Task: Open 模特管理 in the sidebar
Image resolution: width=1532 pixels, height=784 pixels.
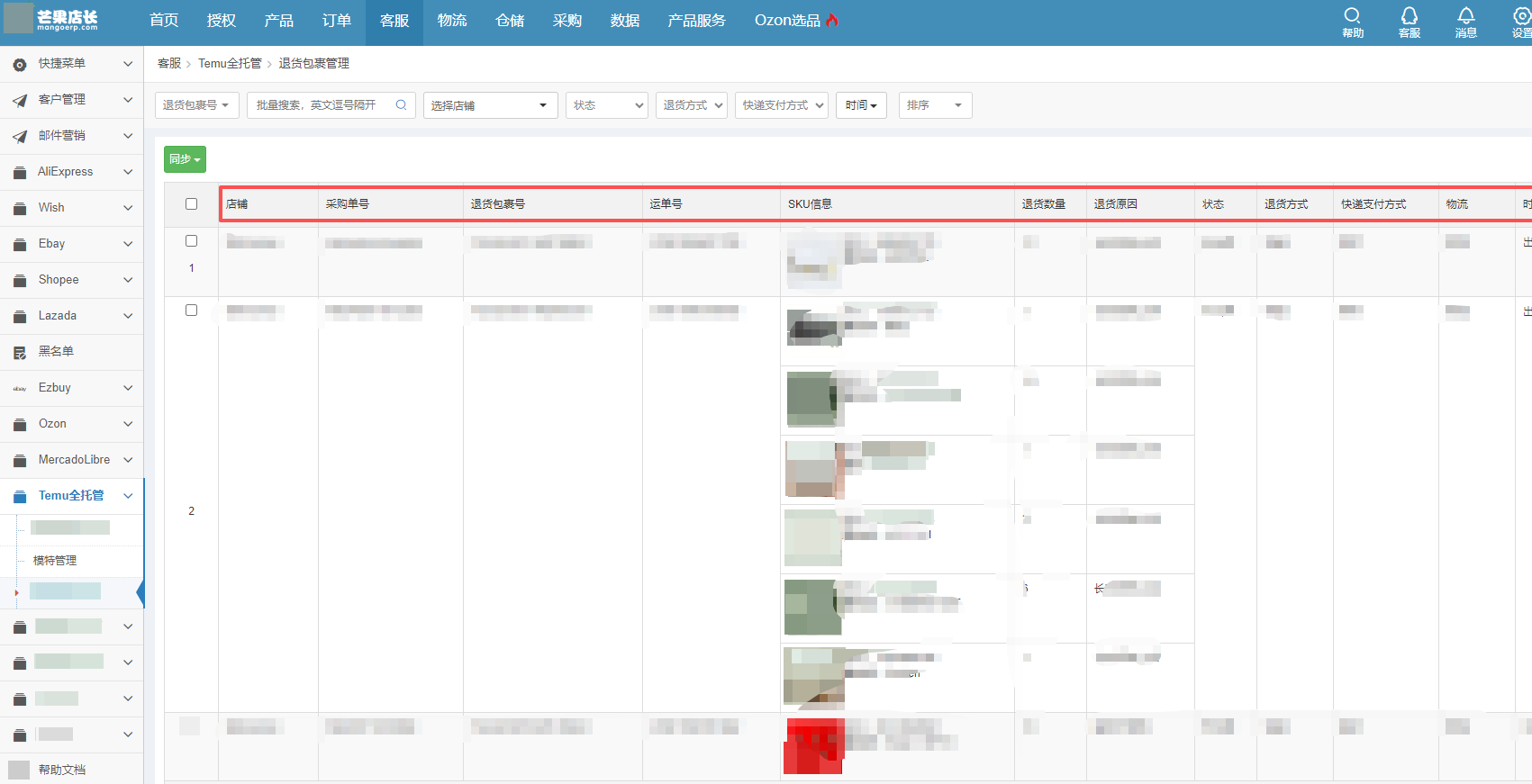Action: click(55, 561)
